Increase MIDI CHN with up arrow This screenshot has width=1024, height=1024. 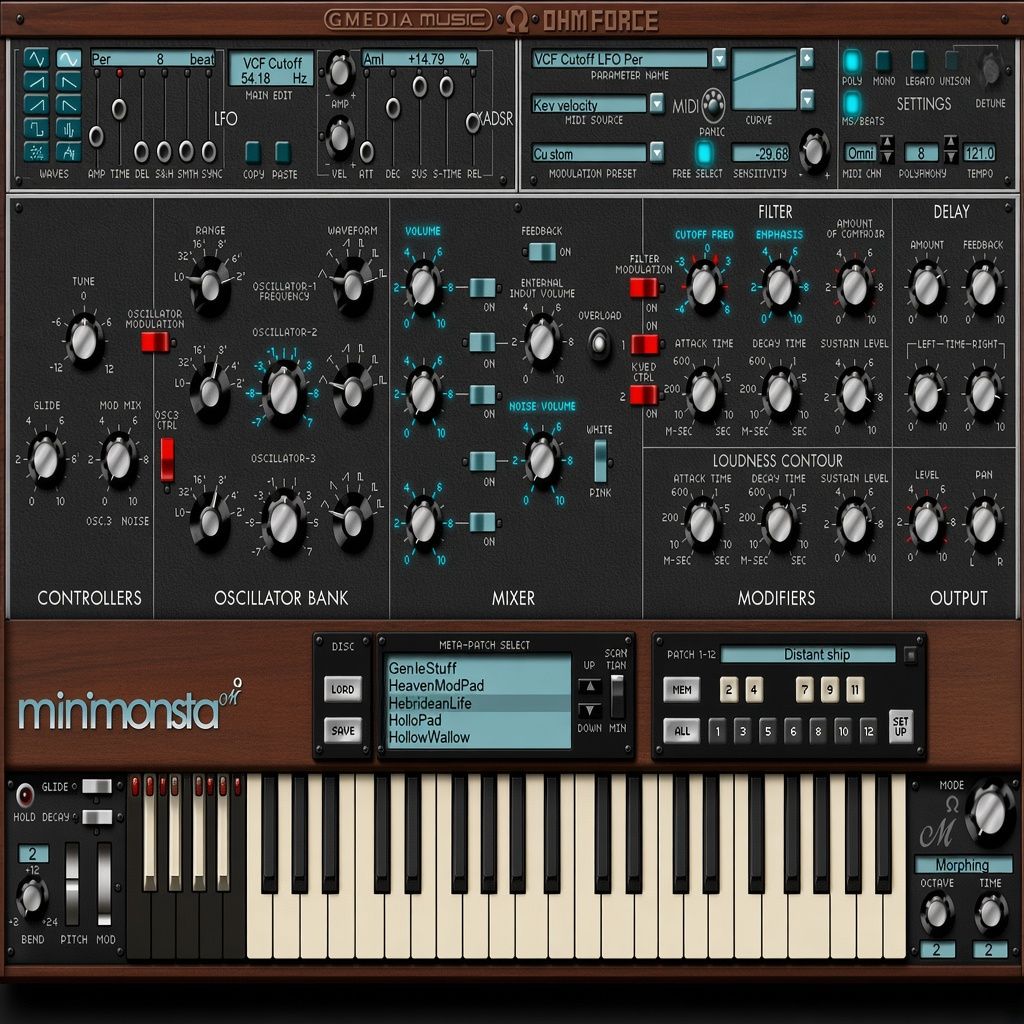pyautogui.click(x=887, y=142)
